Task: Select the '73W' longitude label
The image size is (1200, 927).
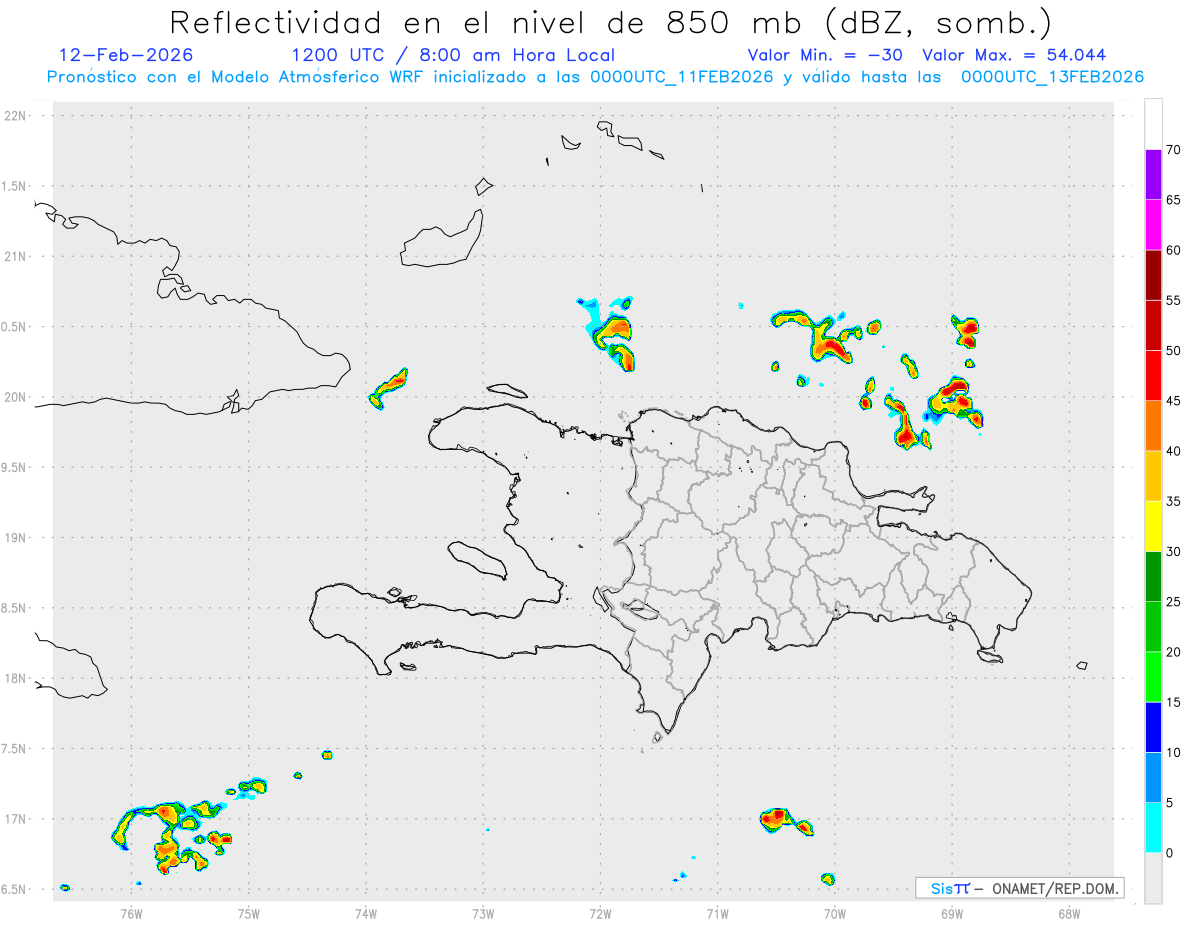Action: click(483, 913)
